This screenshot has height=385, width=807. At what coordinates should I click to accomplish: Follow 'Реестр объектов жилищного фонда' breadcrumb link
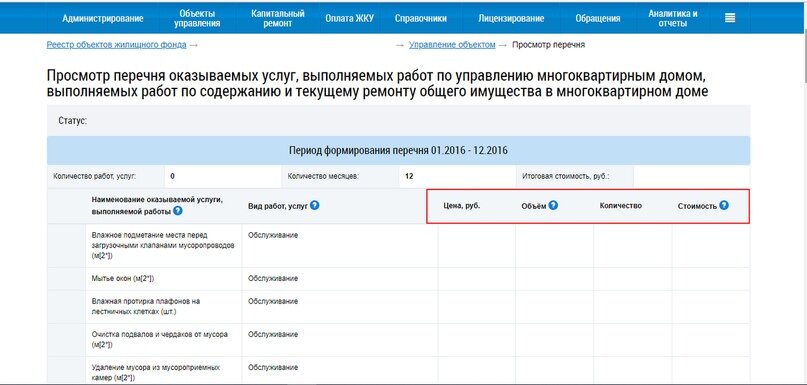click(x=116, y=45)
